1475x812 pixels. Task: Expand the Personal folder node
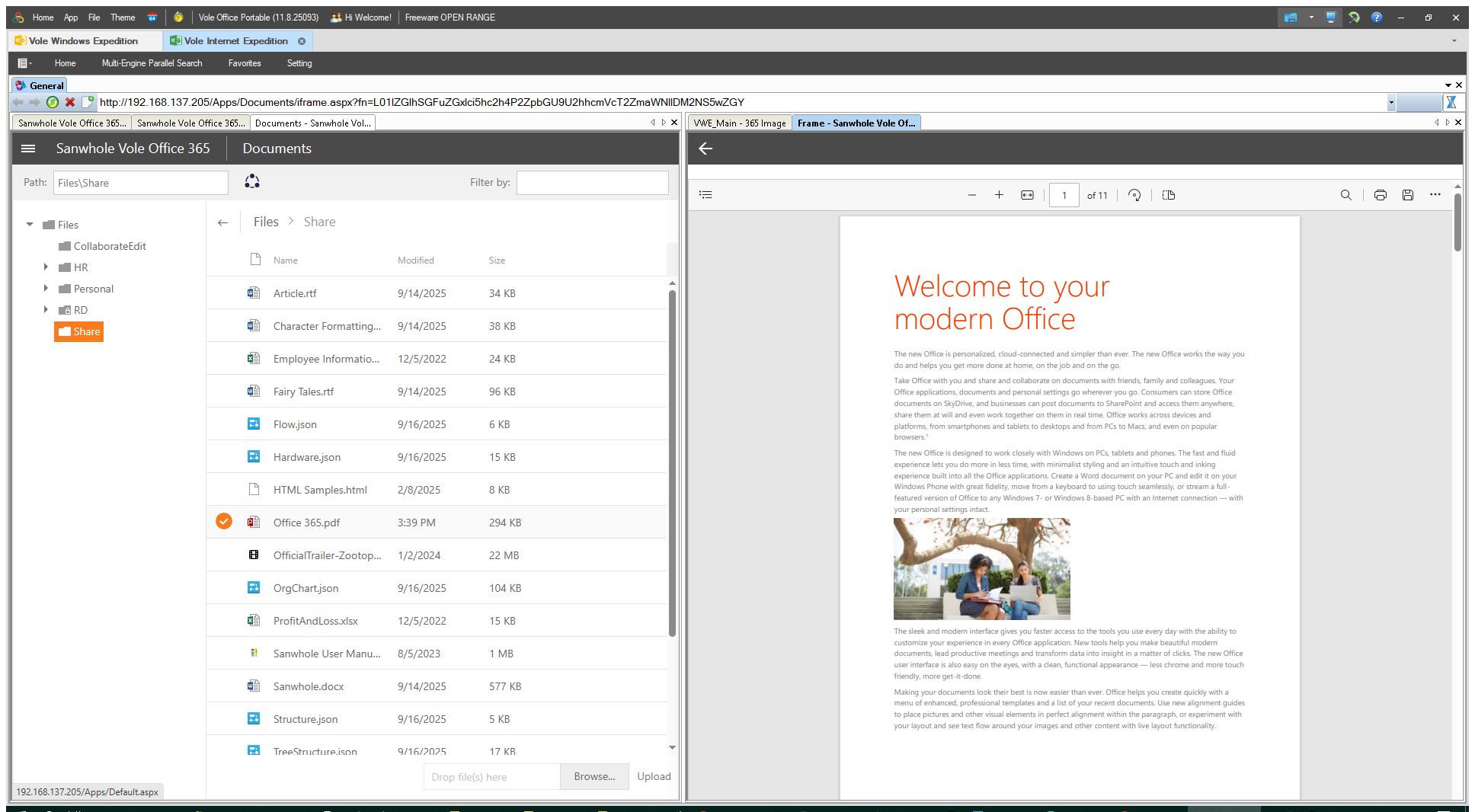point(46,289)
